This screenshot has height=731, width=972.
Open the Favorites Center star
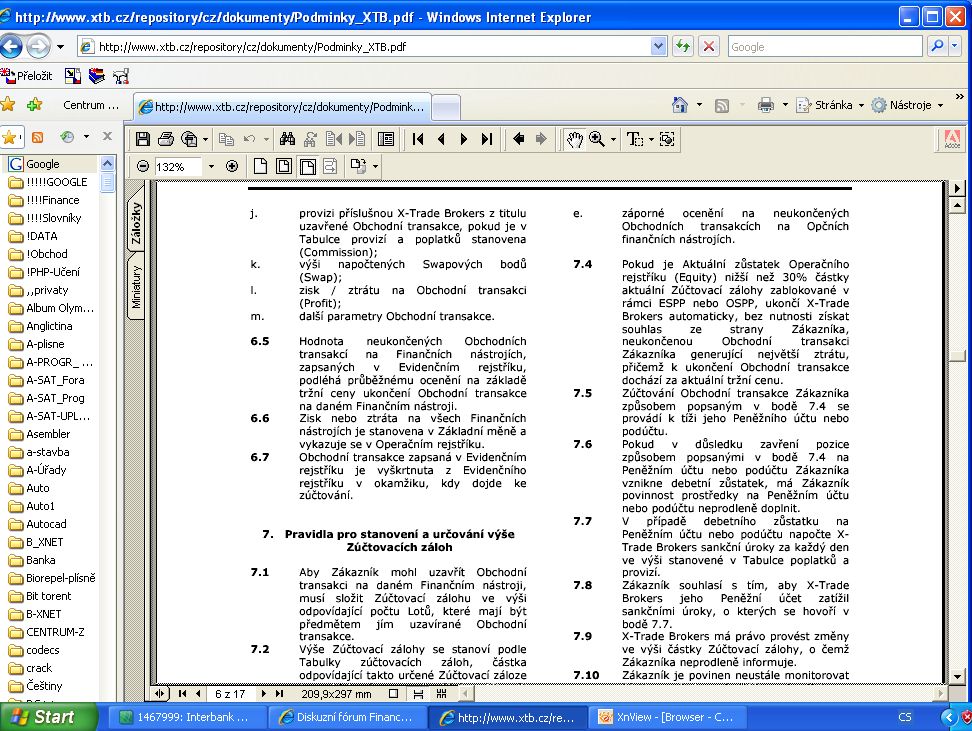coord(8,105)
